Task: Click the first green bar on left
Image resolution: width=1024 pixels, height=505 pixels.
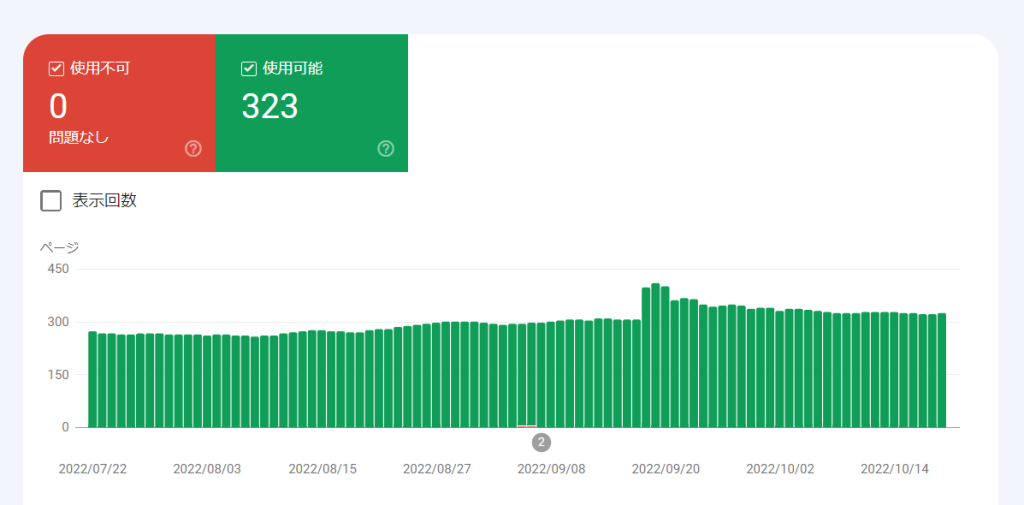Action: coord(93,380)
